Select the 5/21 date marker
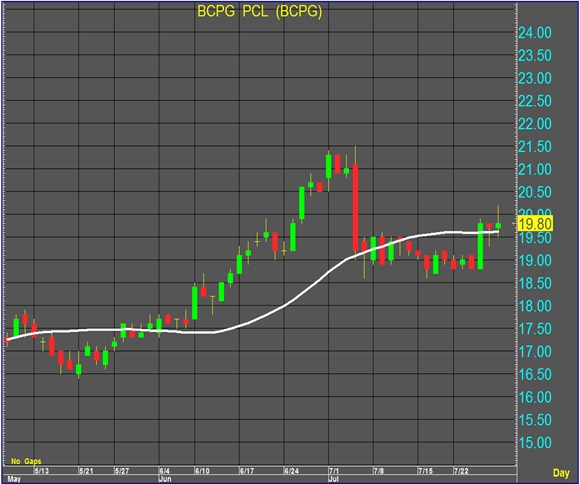Viewport: 580px width, 484px height. 86,471
